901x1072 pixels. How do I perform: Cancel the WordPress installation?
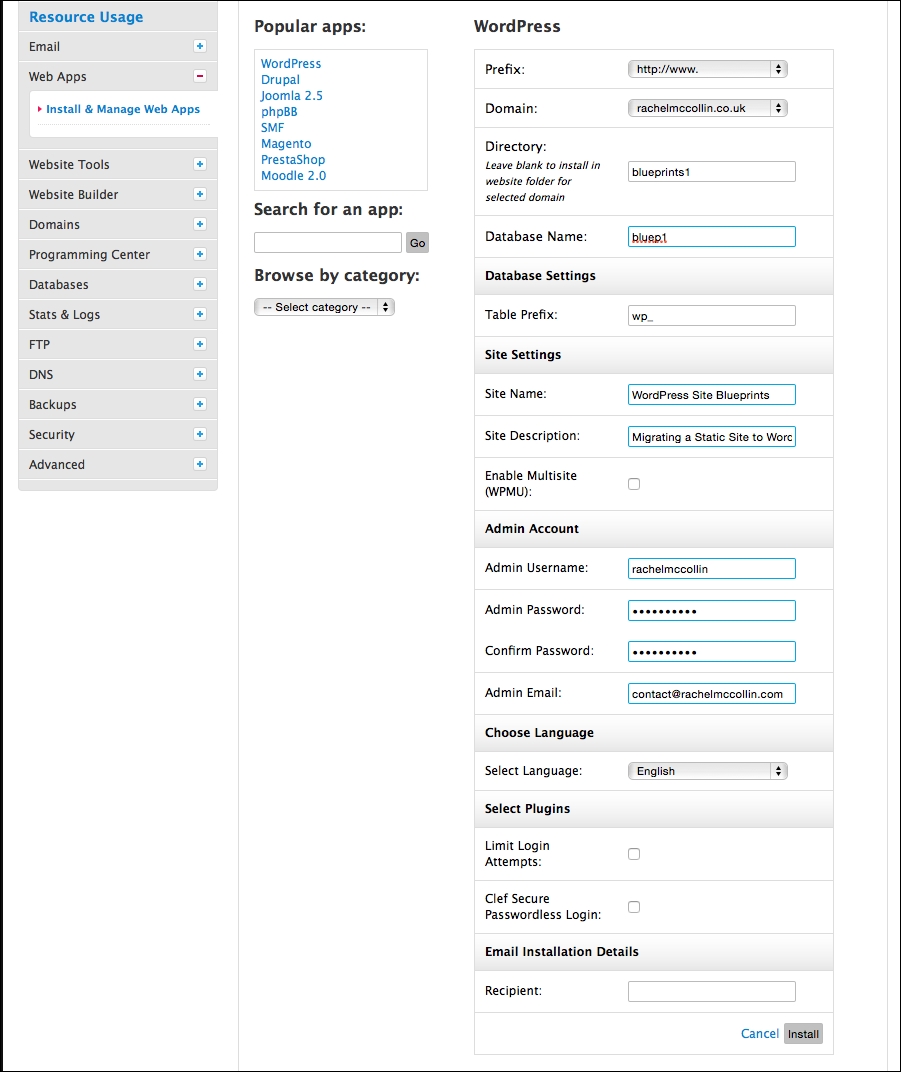pyautogui.click(x=759, y=1034)
